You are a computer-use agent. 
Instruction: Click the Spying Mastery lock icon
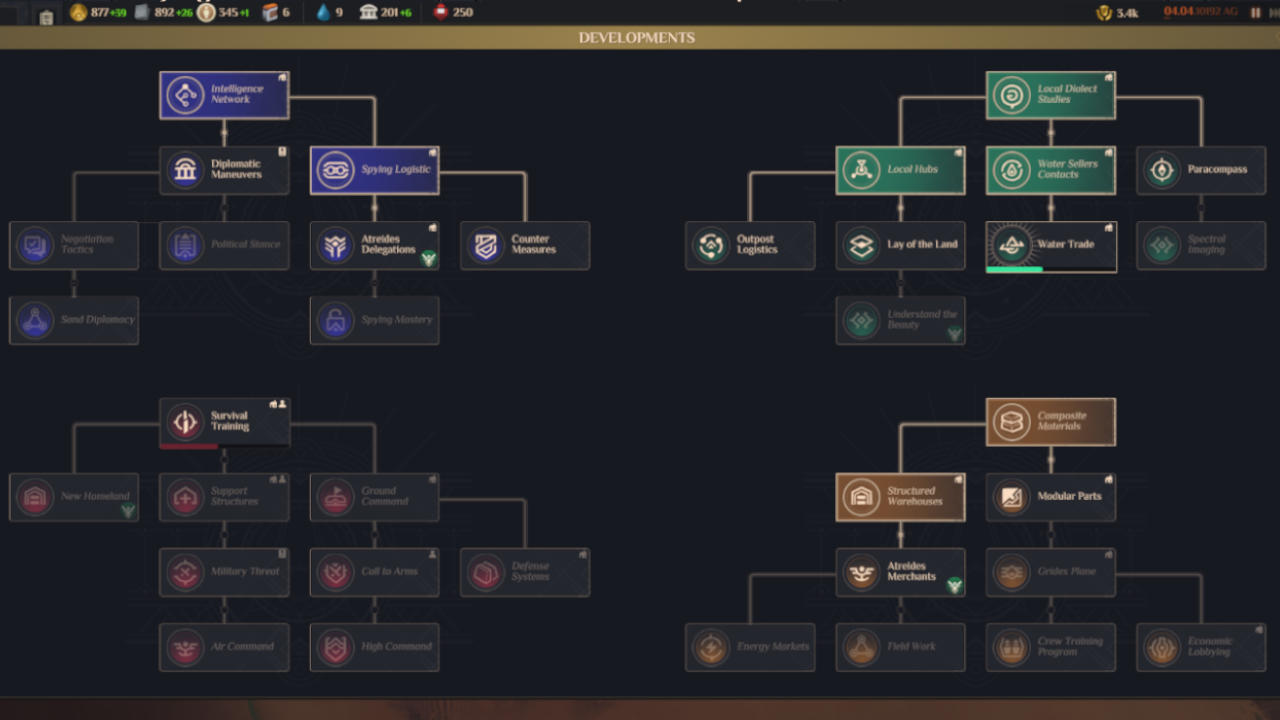335,321
